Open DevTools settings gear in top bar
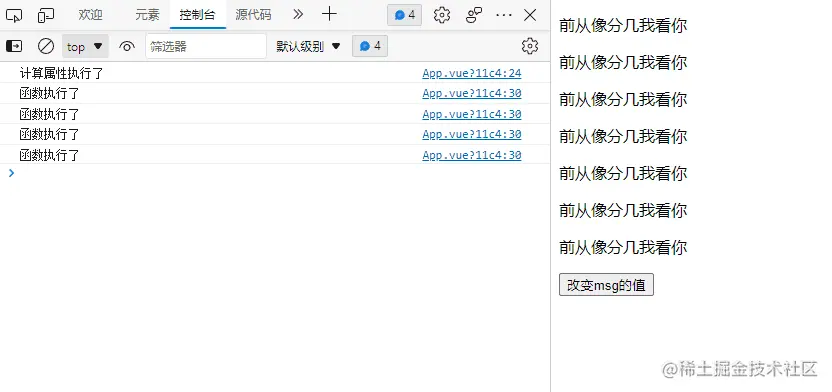 pyautogui.click(x=441, y=15)
